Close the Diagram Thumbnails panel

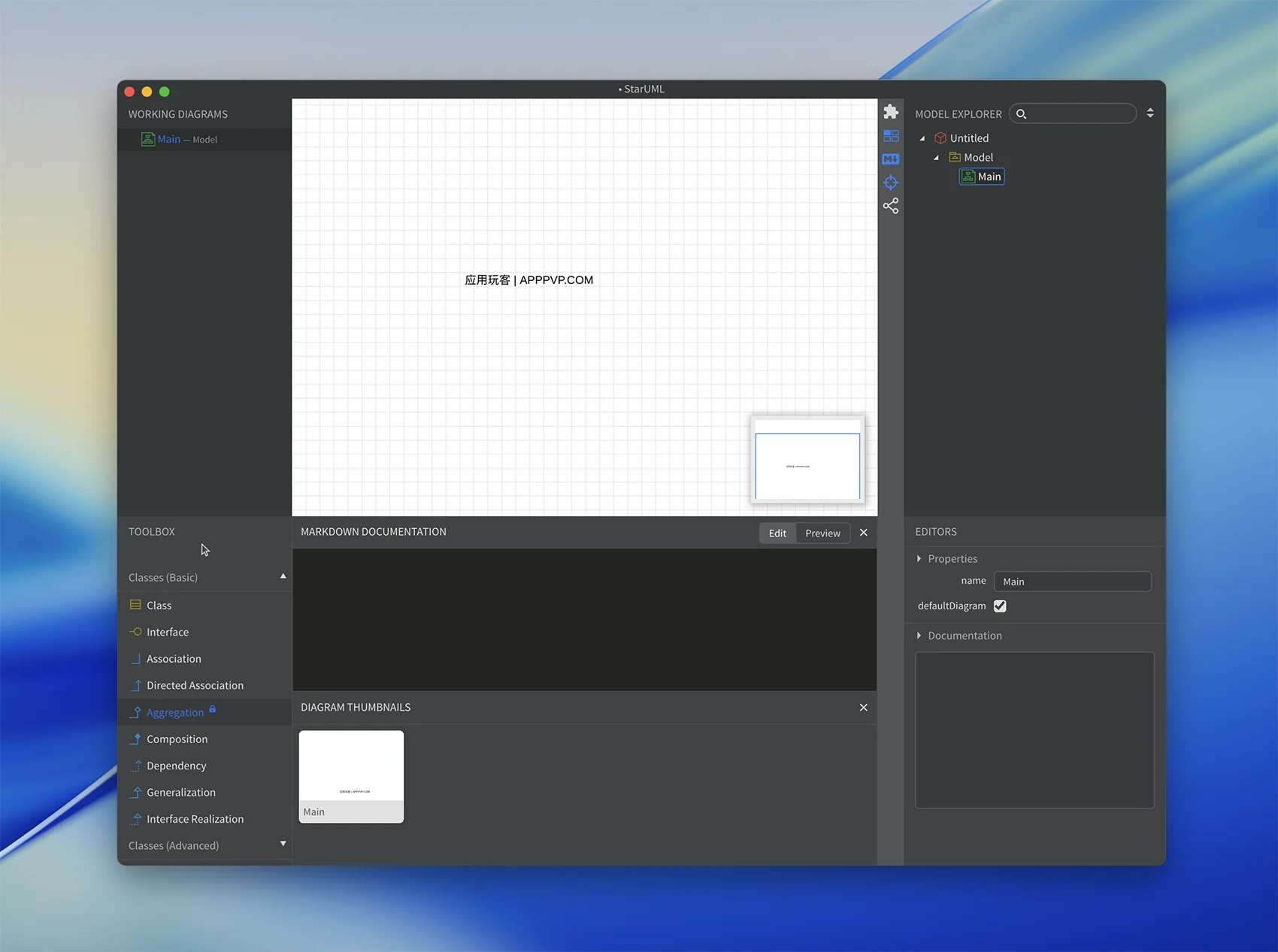[863, 708]
